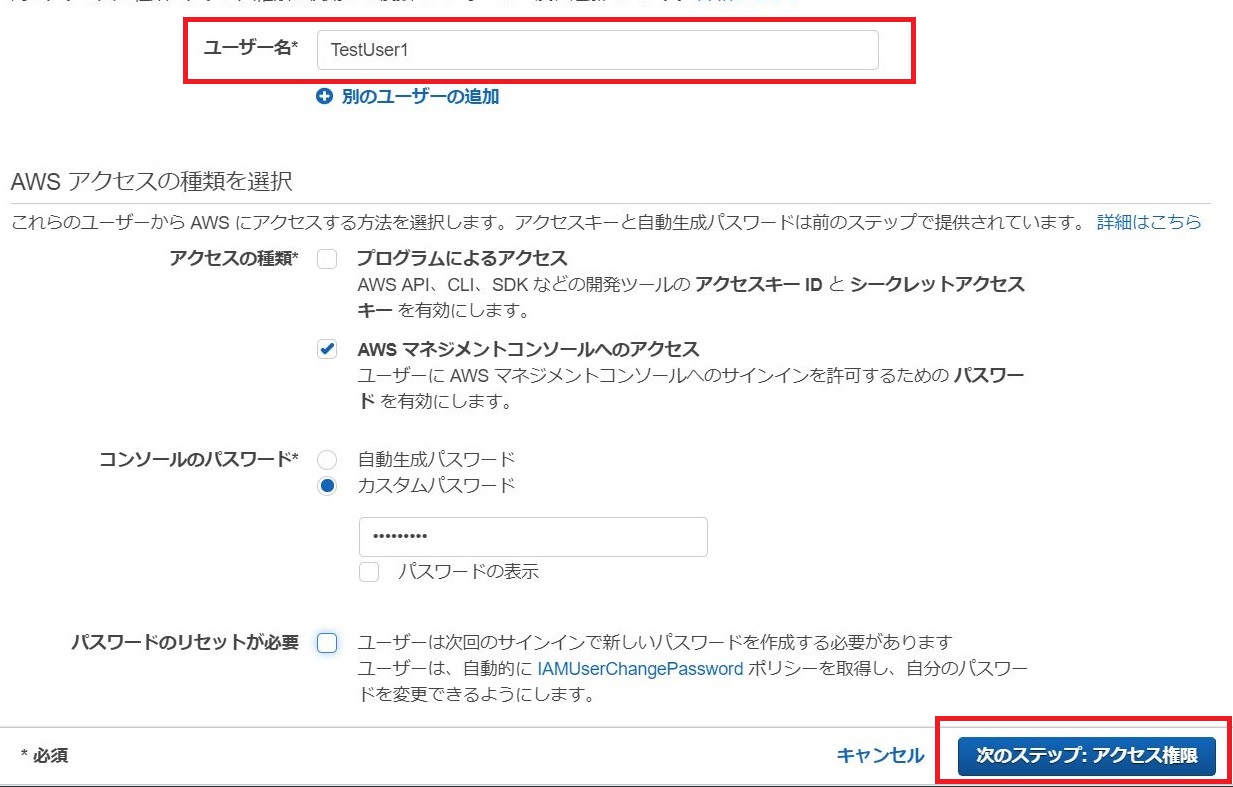1233x787 pixels.
Task: Enable programmatic access checkbox
Action: coord(326,260)
